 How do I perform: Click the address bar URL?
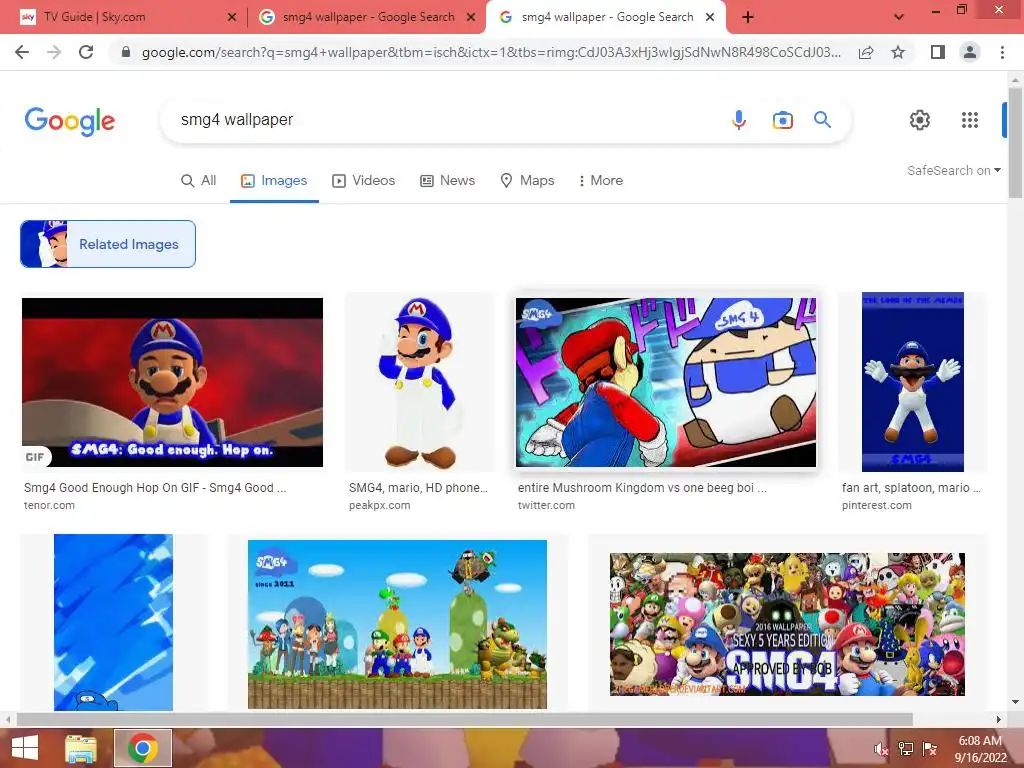tap(491, 52)
